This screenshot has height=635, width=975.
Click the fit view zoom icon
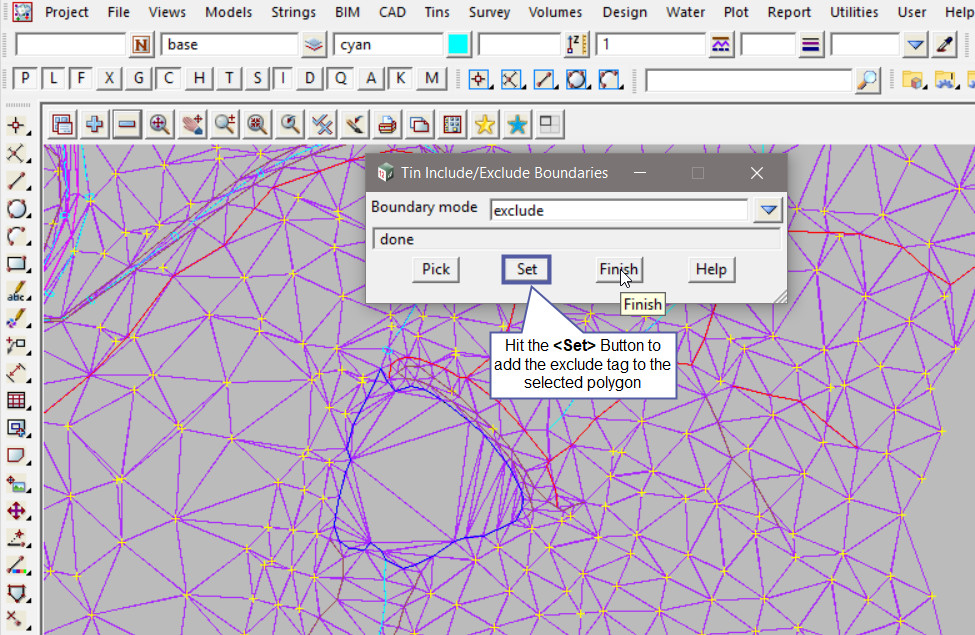(x=160, y=125)
